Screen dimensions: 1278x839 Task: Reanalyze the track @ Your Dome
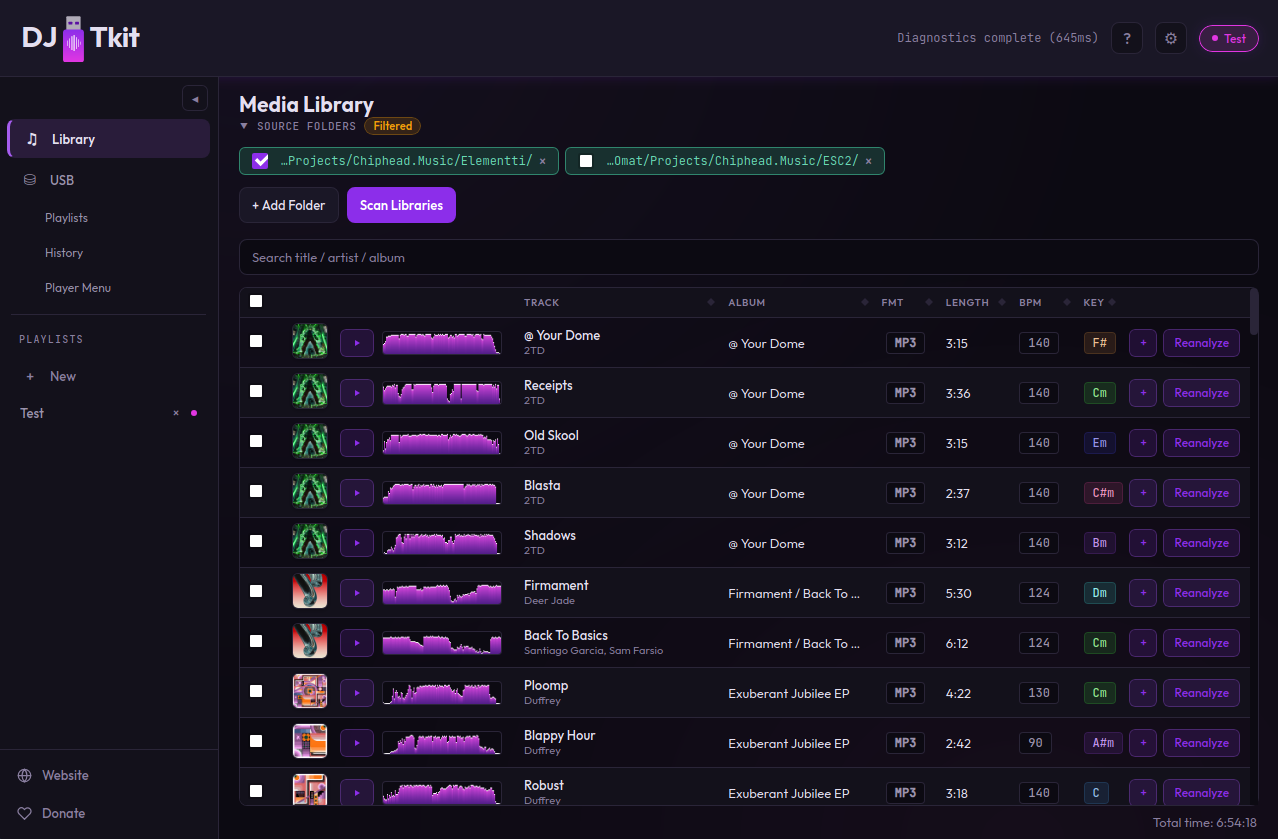pyautogui.click(x=1201, y=343)
